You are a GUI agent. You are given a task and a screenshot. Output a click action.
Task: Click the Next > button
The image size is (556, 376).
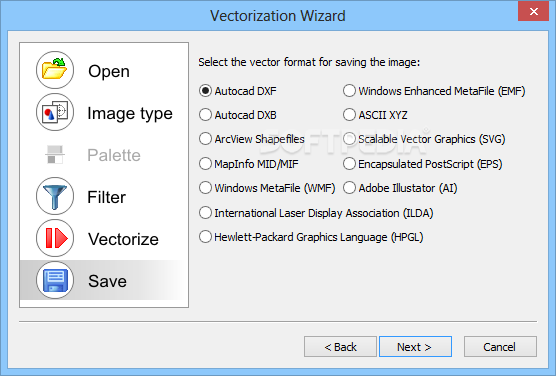(415, 347)
